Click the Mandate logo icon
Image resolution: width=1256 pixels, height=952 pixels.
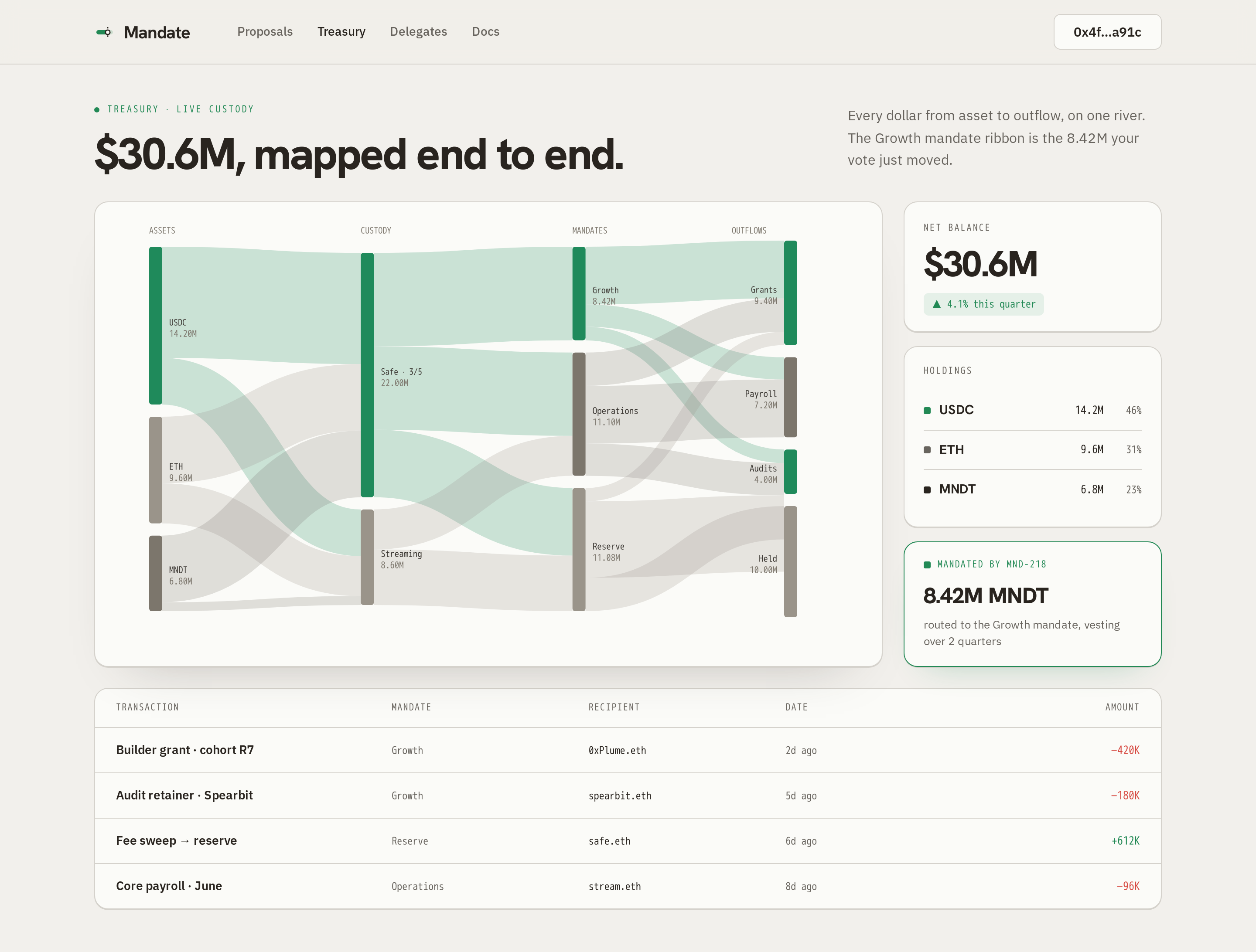[104, 32]
